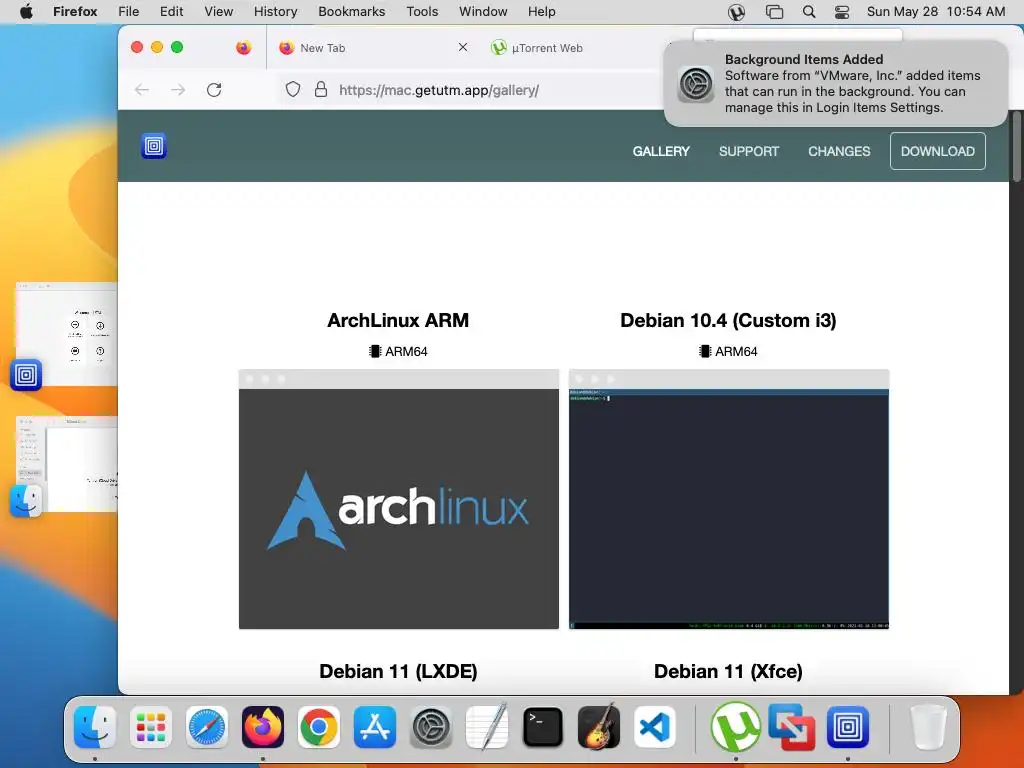The image size is (1024, 768).
Task: Open the Tools menu
Action: click(x=422, y=11)
